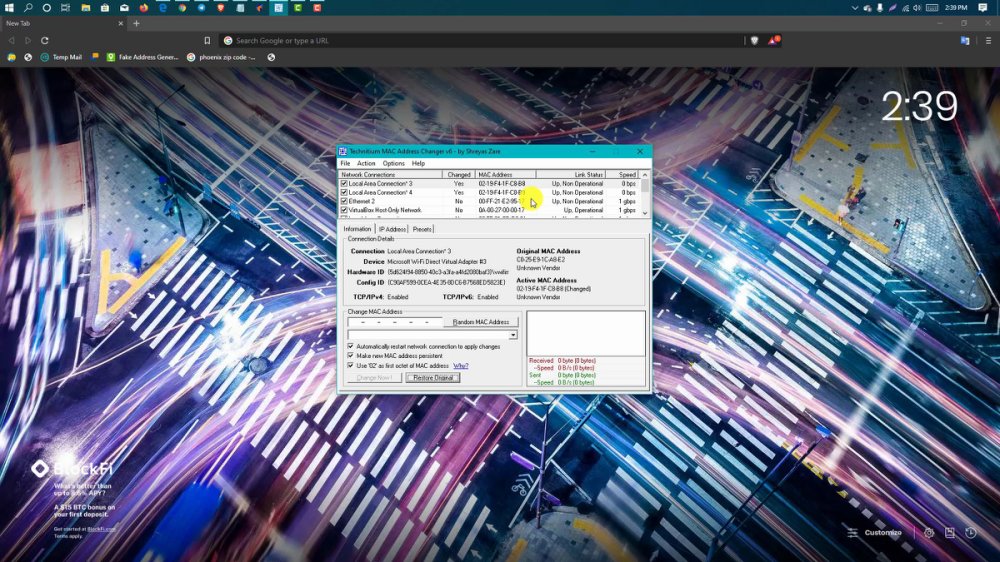1000x562 pixels.
Task: Click the Change Now button
Action: [374, 378]
